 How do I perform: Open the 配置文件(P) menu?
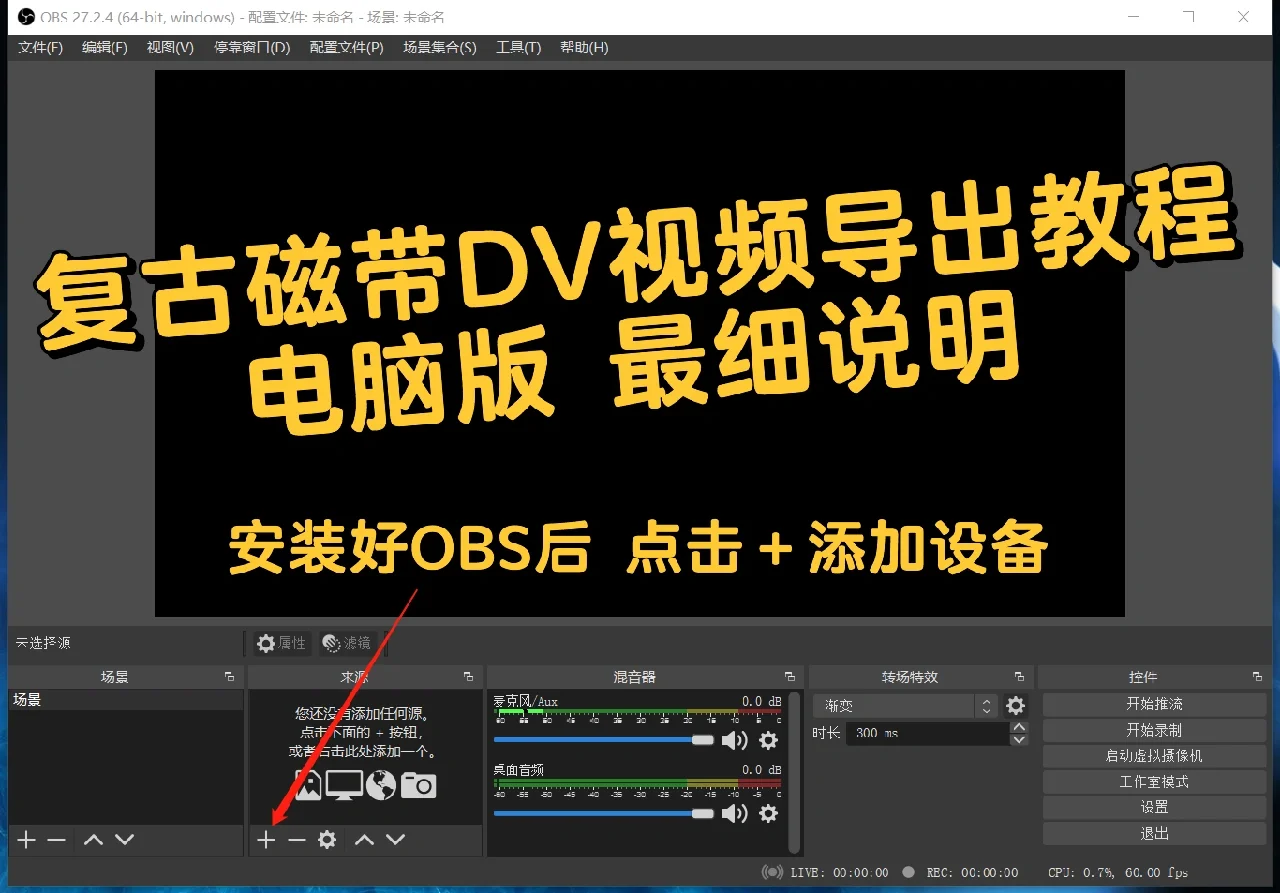tap(346, 47)
